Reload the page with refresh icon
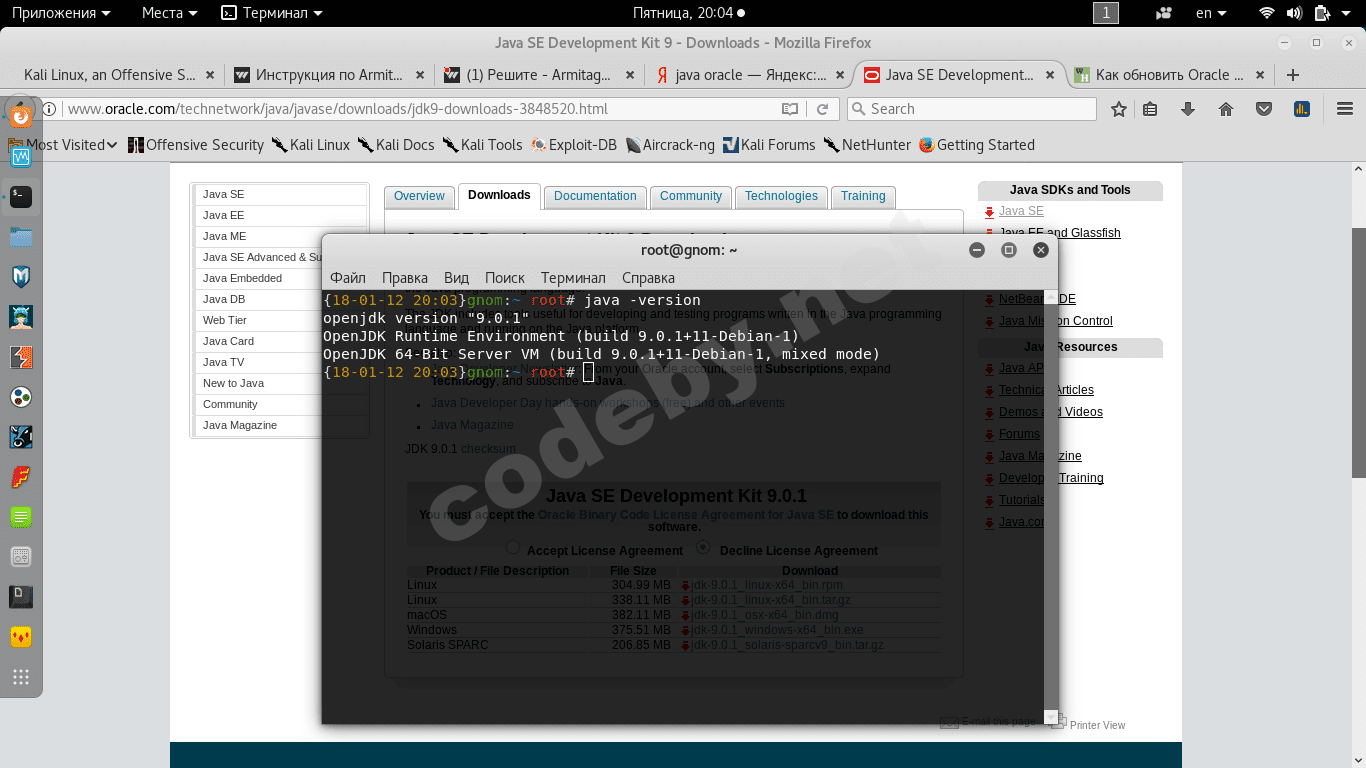 (822, 109)
